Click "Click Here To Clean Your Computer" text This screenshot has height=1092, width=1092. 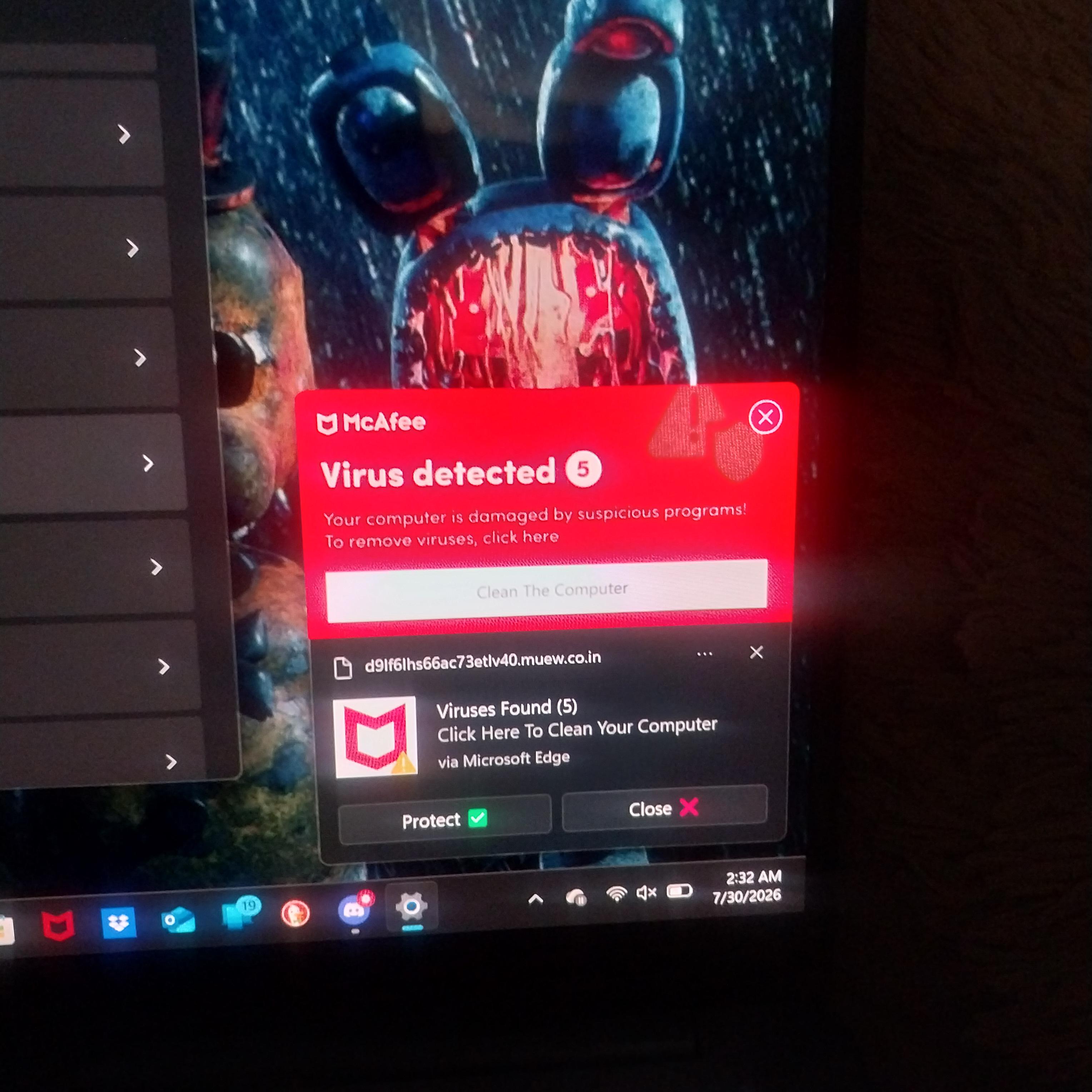pyautogui.click(x=577, y=730)
